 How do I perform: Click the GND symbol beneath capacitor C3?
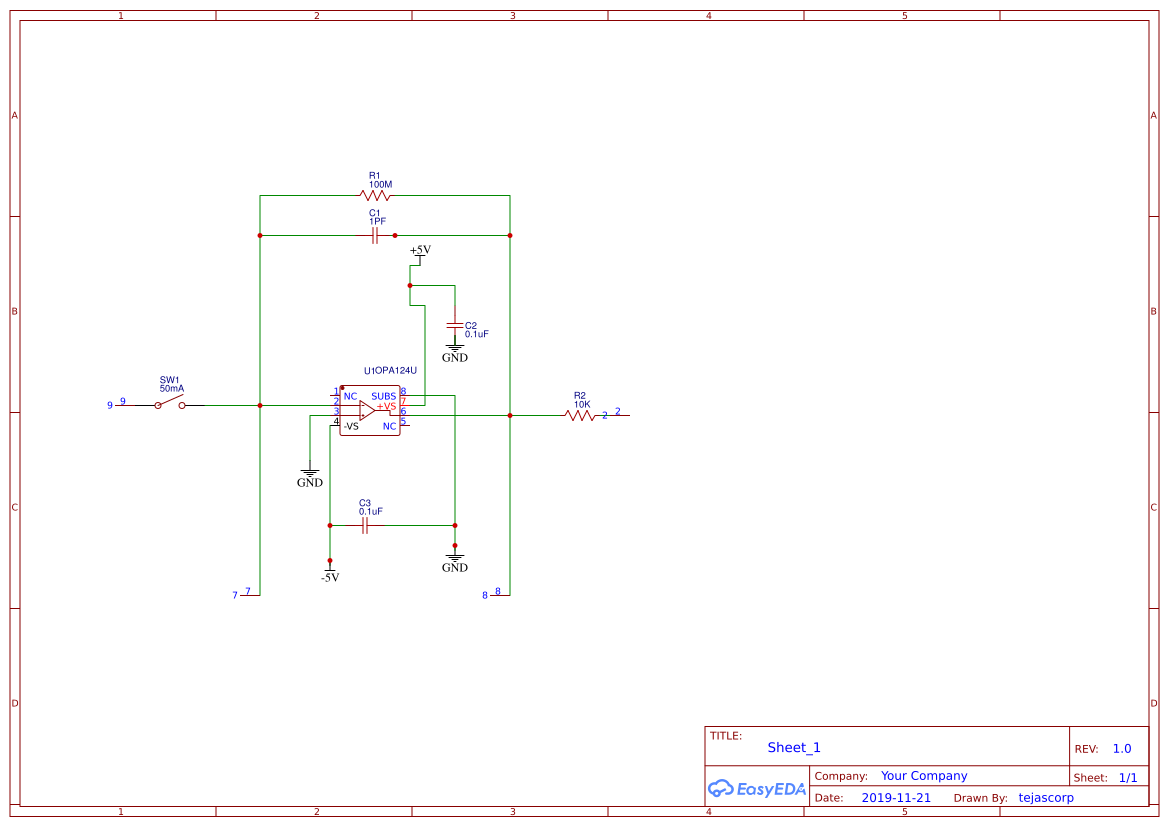click(455, 557)
